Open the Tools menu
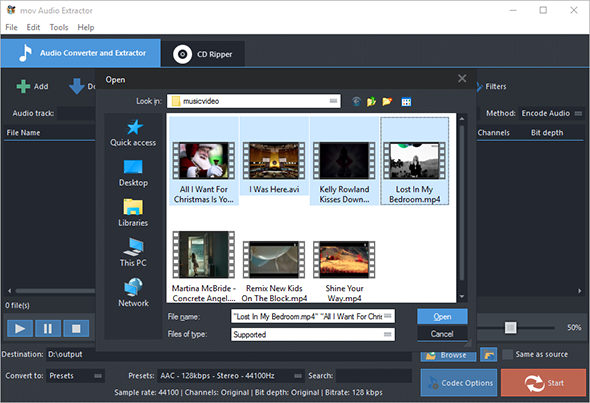 coord(59,27)
